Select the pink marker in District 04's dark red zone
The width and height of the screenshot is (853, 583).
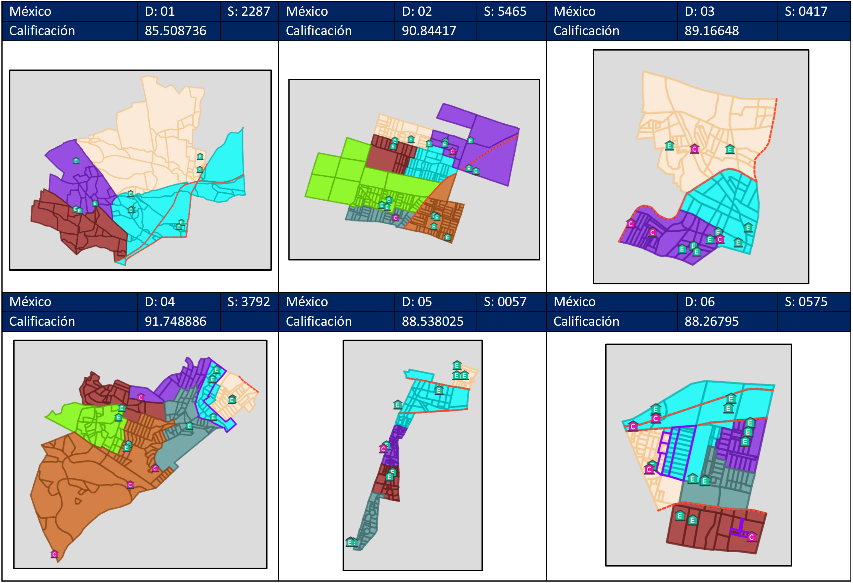[x=141, y=397]
